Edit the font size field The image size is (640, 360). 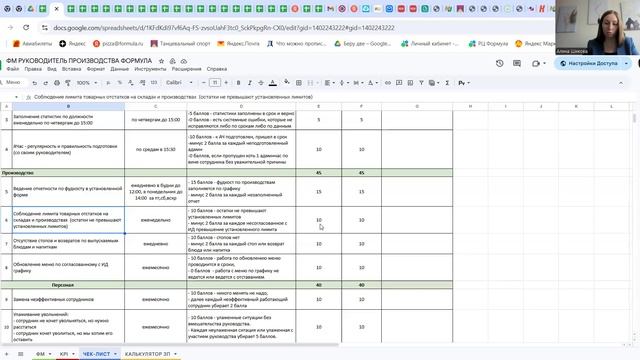tap(215, 83)
